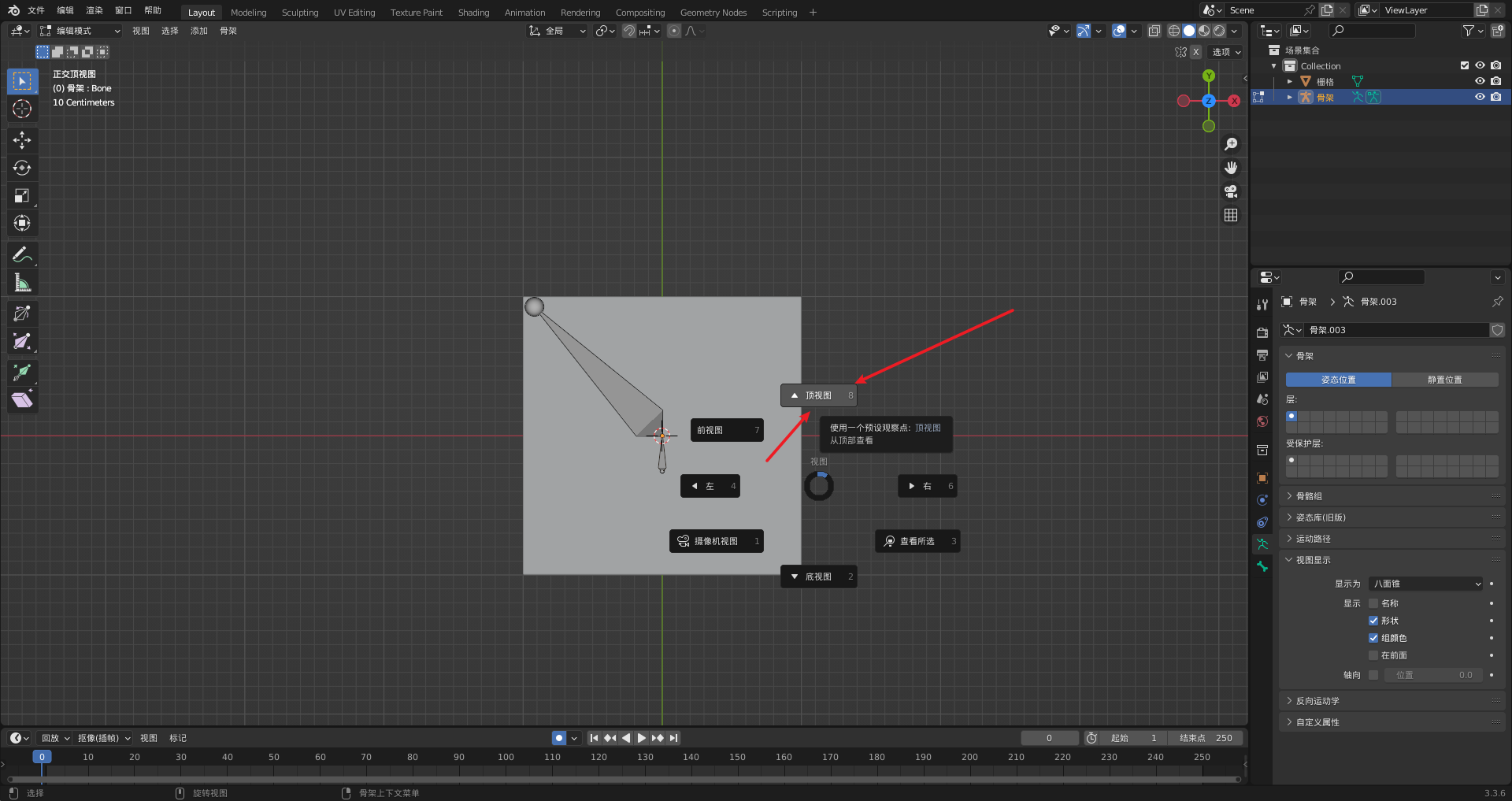Image resolution: width=1512 pixels, height=801 pixels.
Task: Play animation forward
Action: click(642, 738)
